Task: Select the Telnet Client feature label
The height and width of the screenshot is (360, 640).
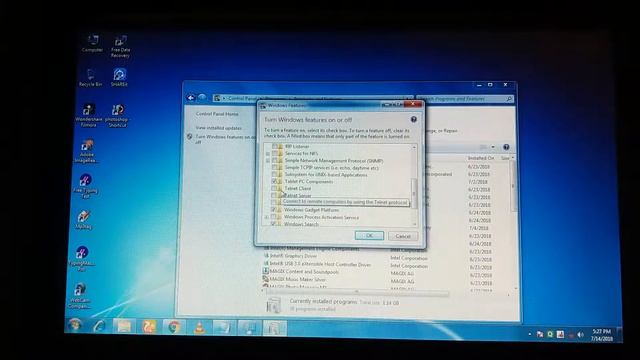Action: point(298,189)
